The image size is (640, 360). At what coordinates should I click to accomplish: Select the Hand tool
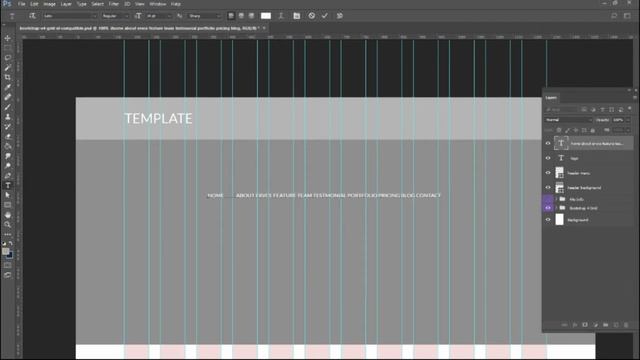[8, 215]
